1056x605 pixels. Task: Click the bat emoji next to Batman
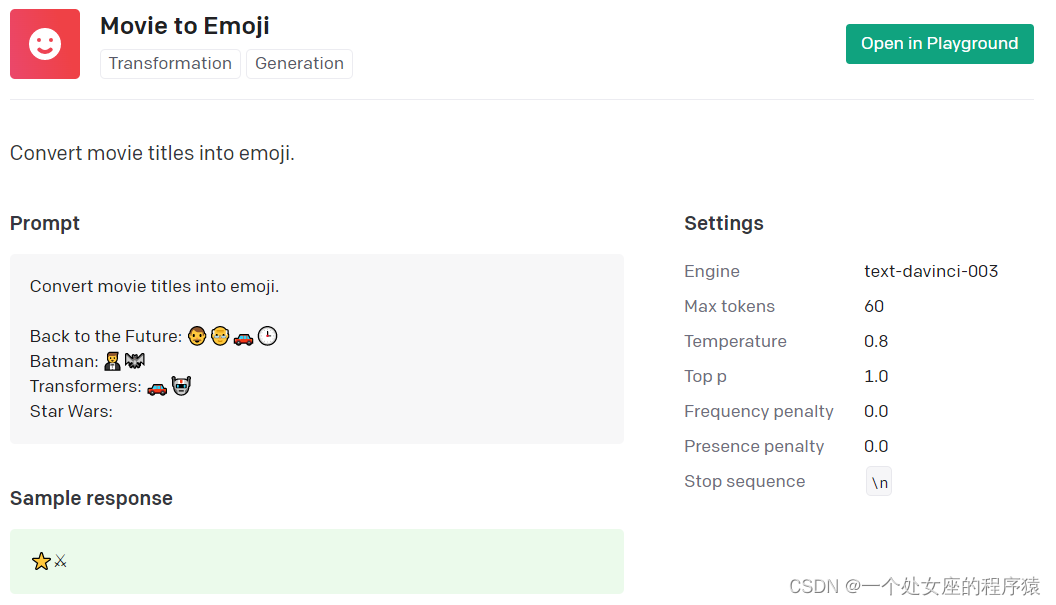coord(135,361)
